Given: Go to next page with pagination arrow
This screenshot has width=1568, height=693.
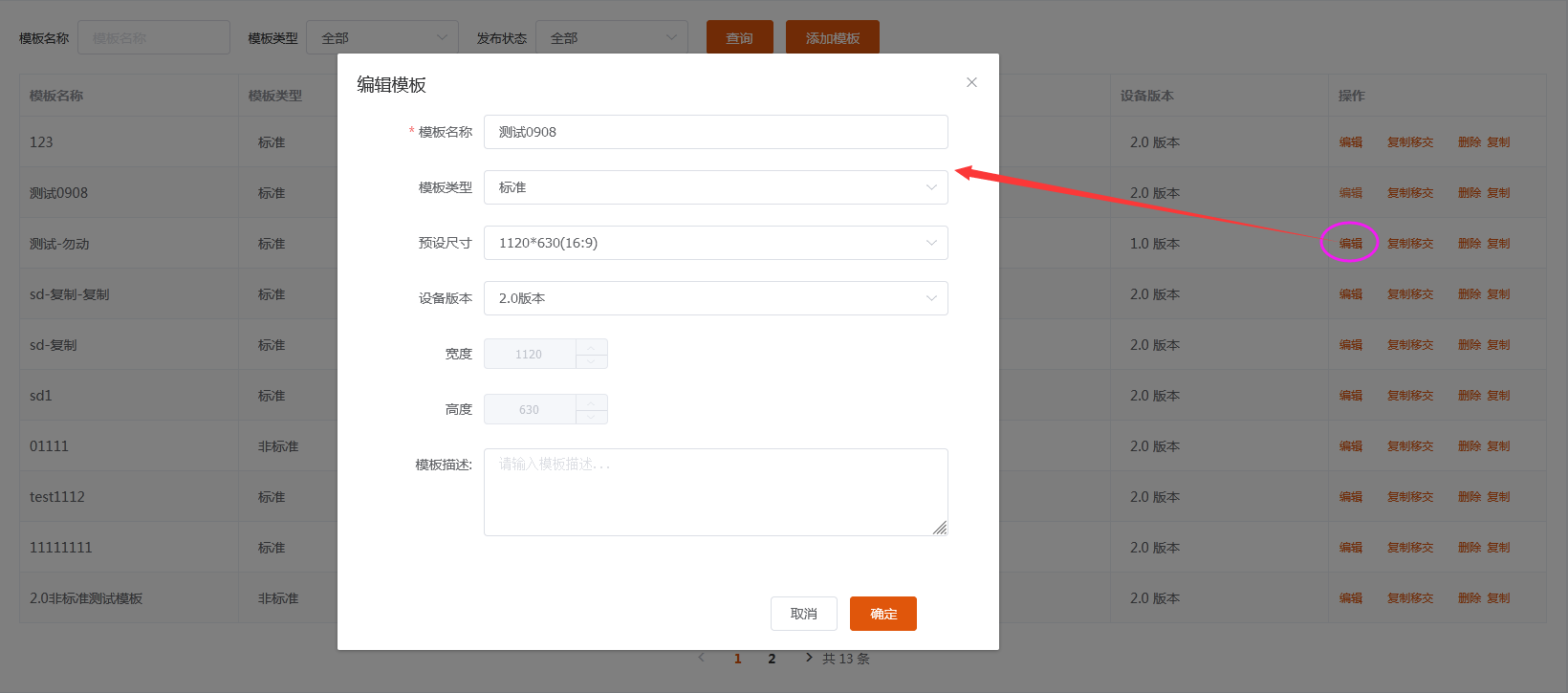Looking at the screenshot, I should (809, 658).
